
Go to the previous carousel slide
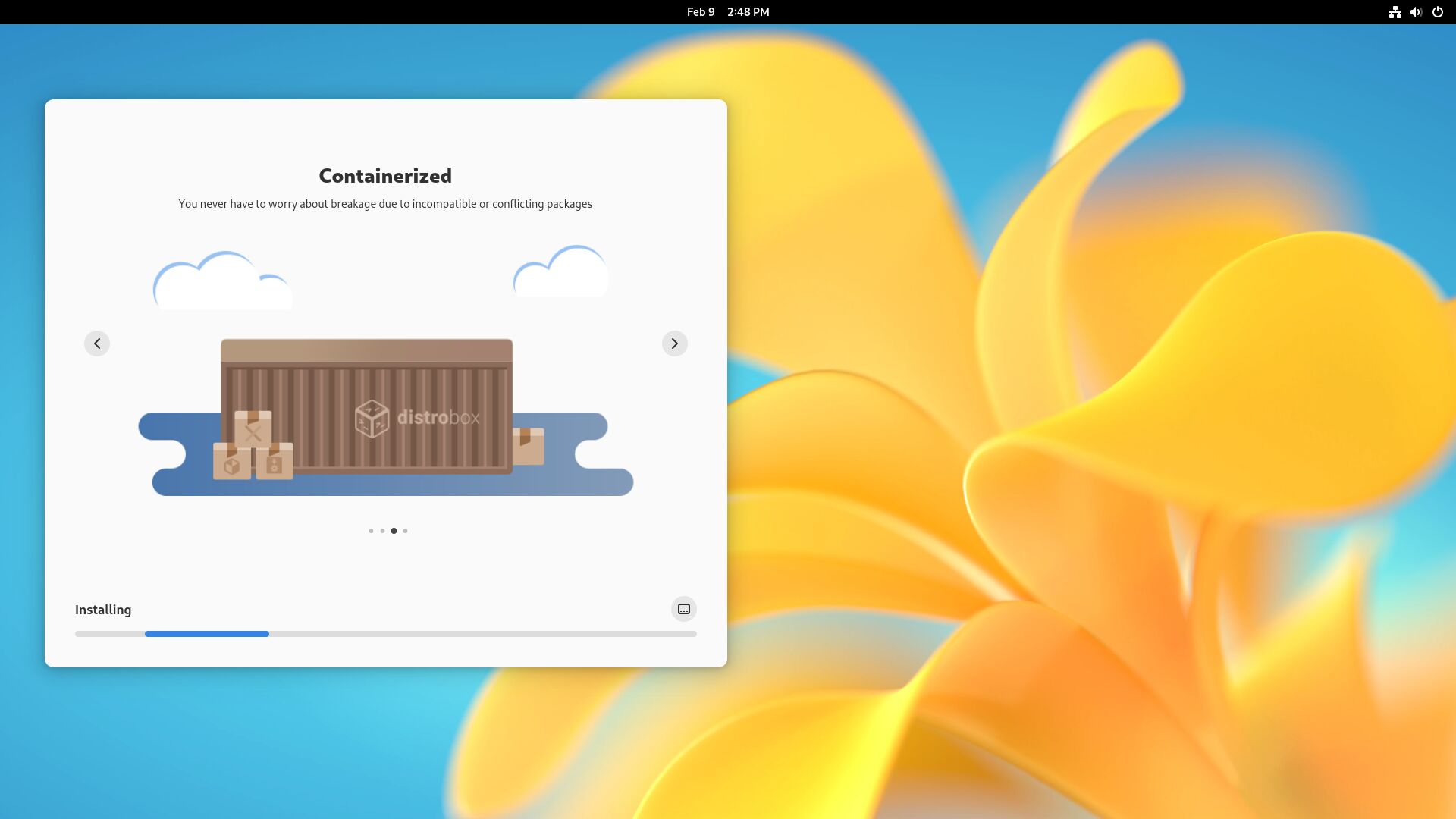tap(97, 344)
